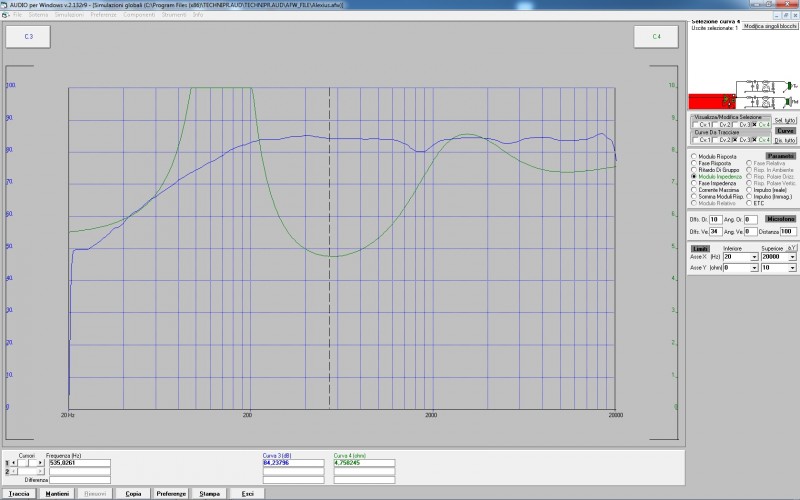This screenshot has width=800, height=500.
Task: Click the Microfono header button
Action: pos(781,219)
